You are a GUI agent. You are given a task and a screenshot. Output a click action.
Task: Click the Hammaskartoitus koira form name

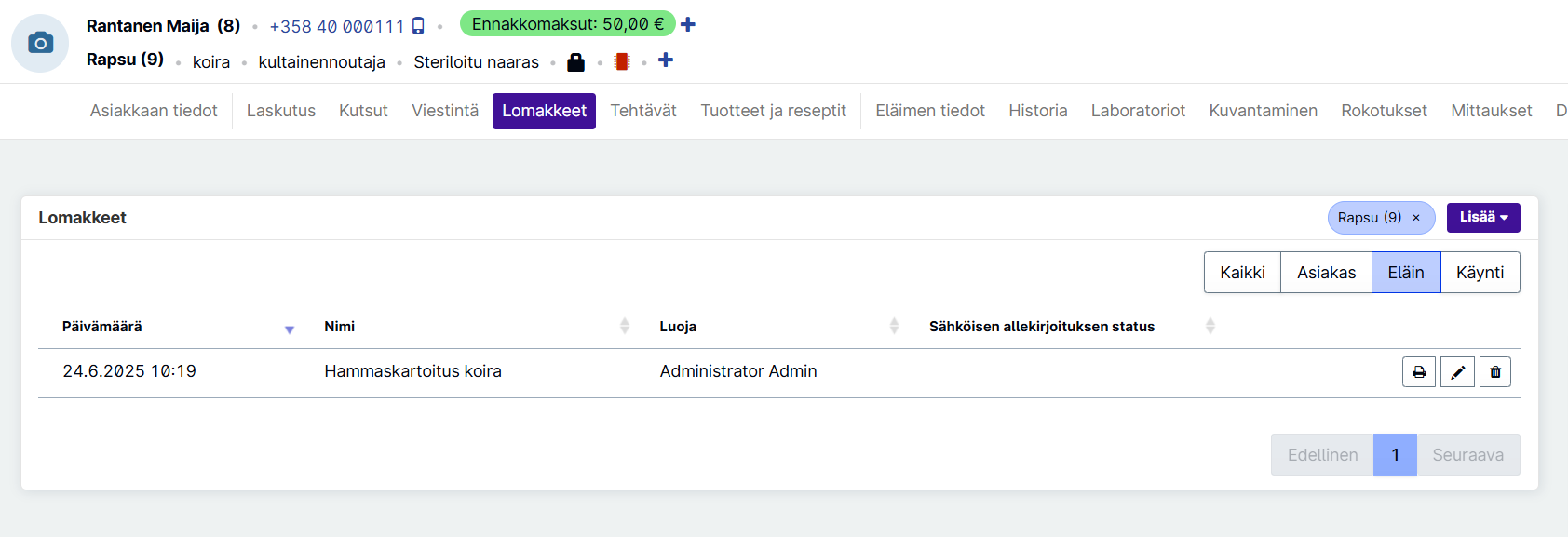click(x=412, y=371)
